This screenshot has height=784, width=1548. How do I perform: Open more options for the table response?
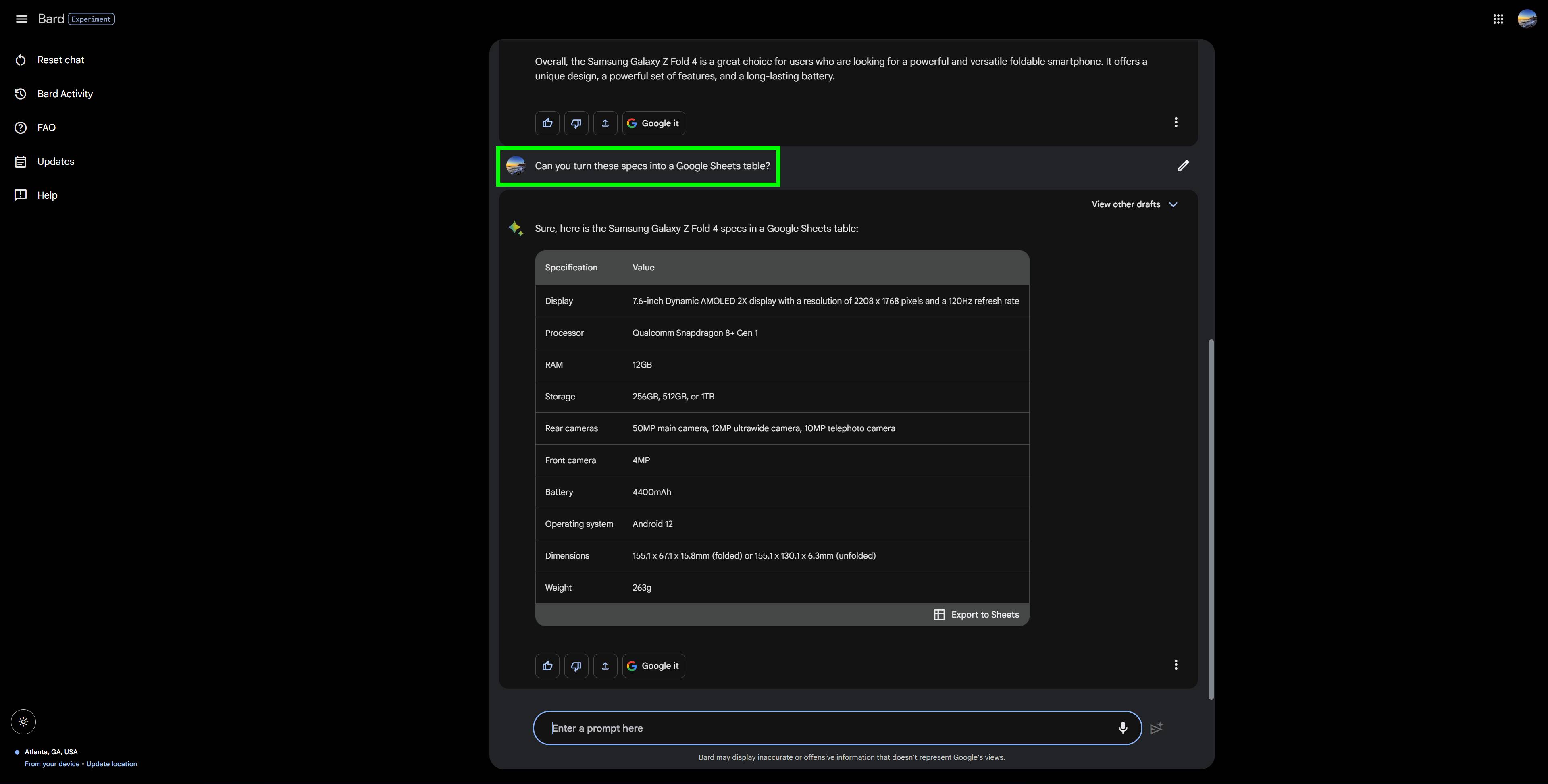pyautogui.click(x=1176, y=665)
